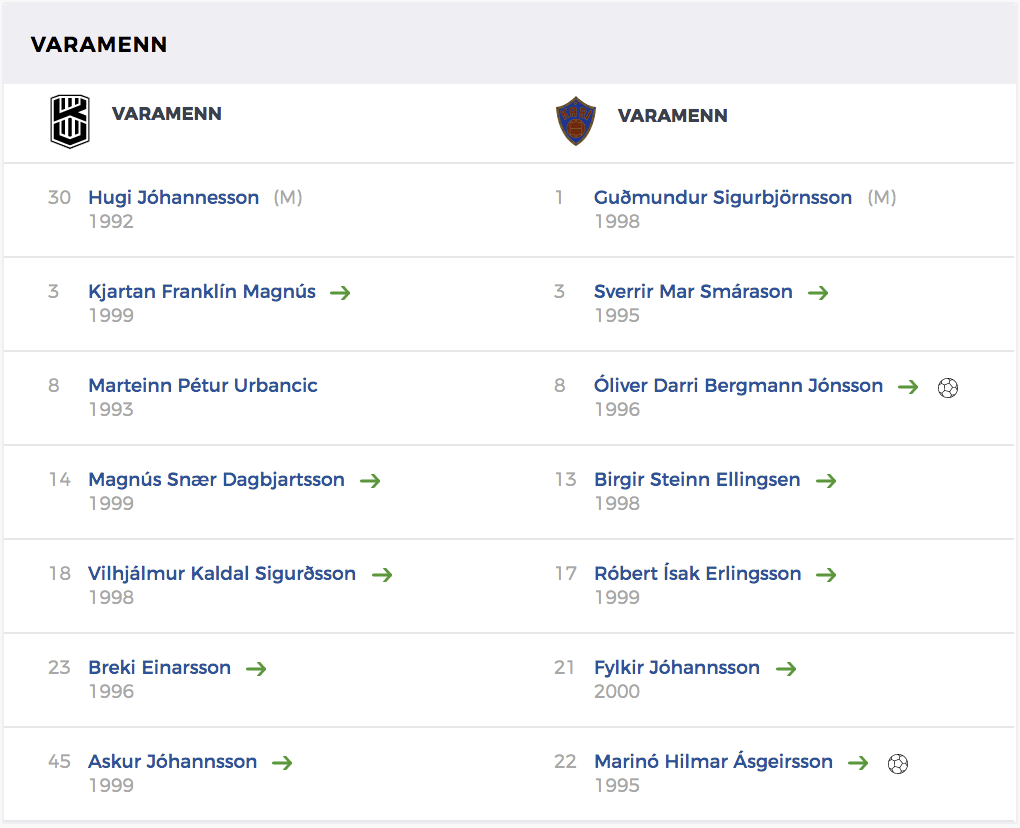Click the black-and-white KV club crest
1020x828 pixels.
(70, 122)
